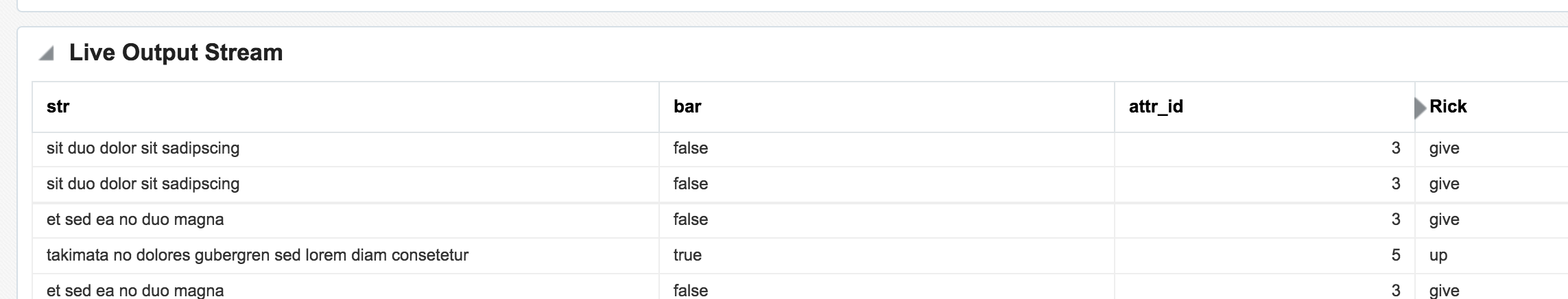Click third row's et sed ea cell

[135, 220]
